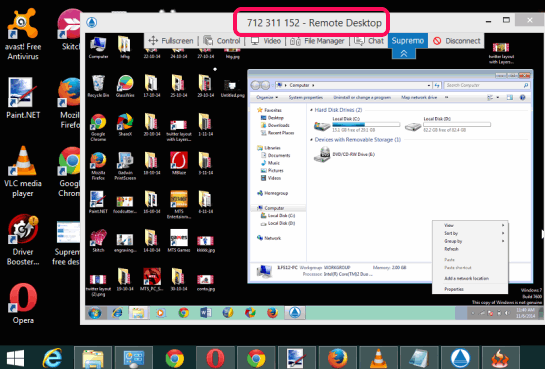
Task: Open Group by in context menu
Action: pos(470,241)
